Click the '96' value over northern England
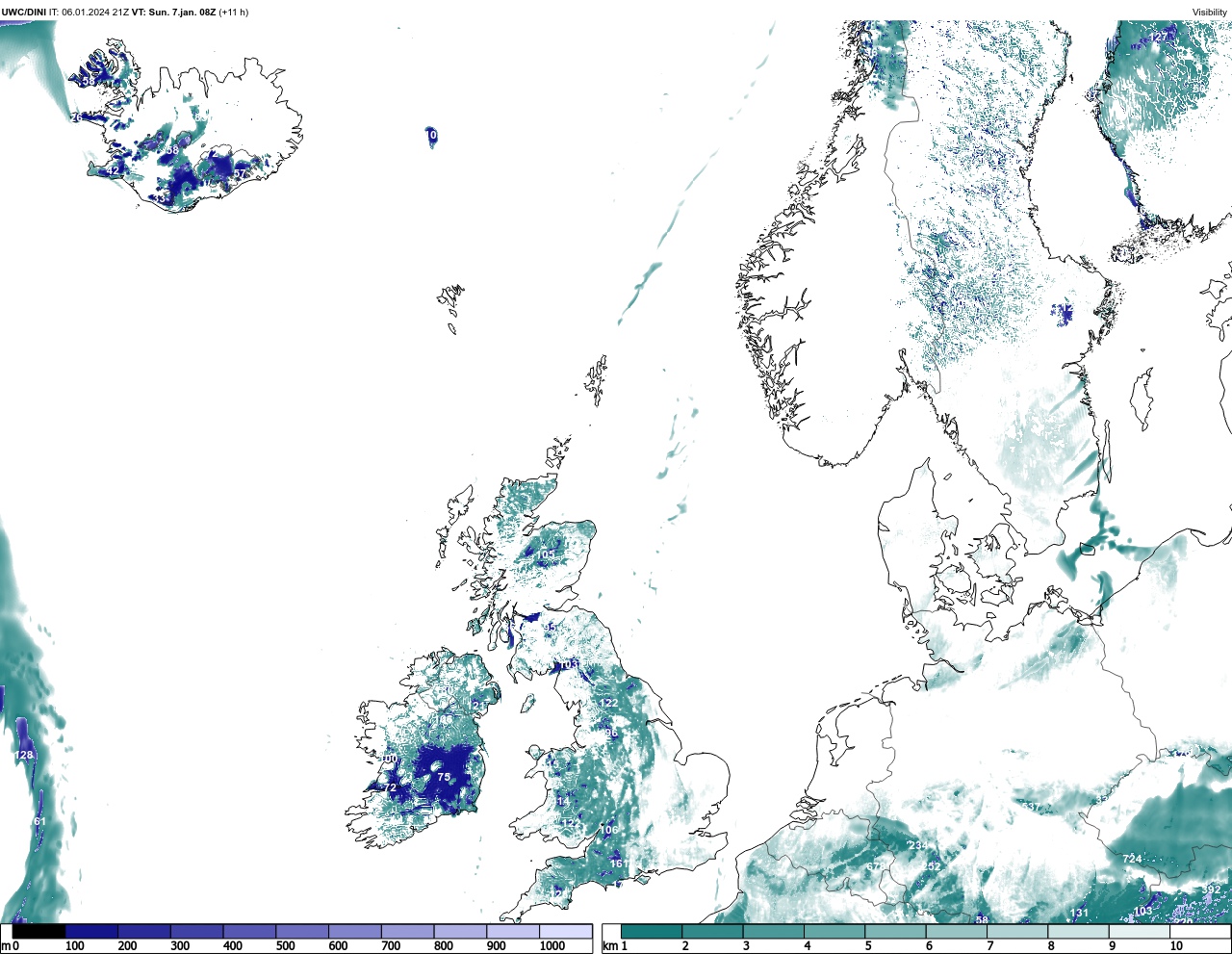The width and height of the screenshot is (1232, 954). pyautogui.click(x=611, y=733)
